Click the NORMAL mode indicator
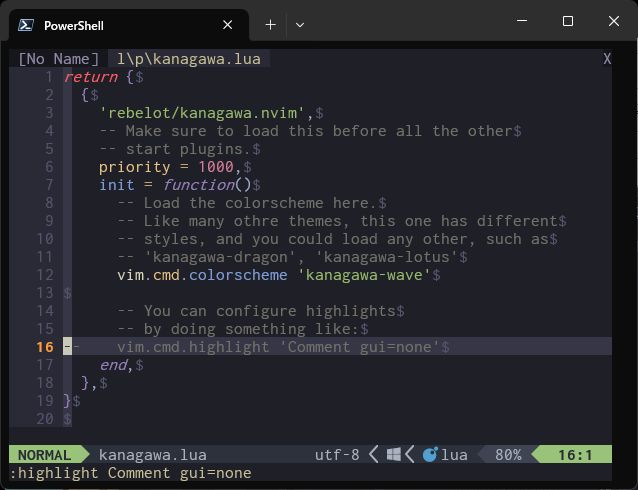The height and width of the screenshot is (490, 638). pos(44,455)
